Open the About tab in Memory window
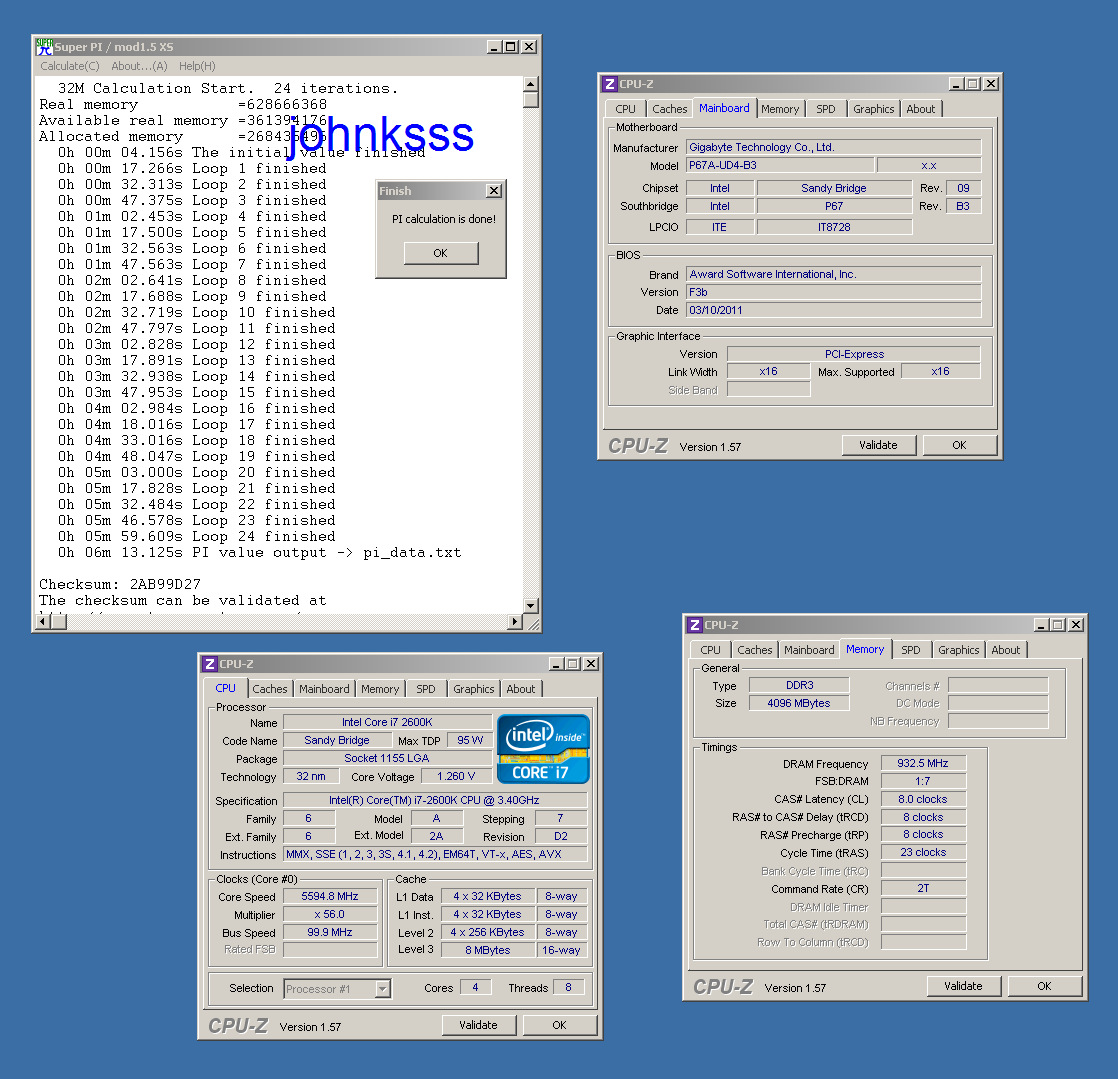This screenshot has width=1118, height=1079. click(x=1005, y=650)
